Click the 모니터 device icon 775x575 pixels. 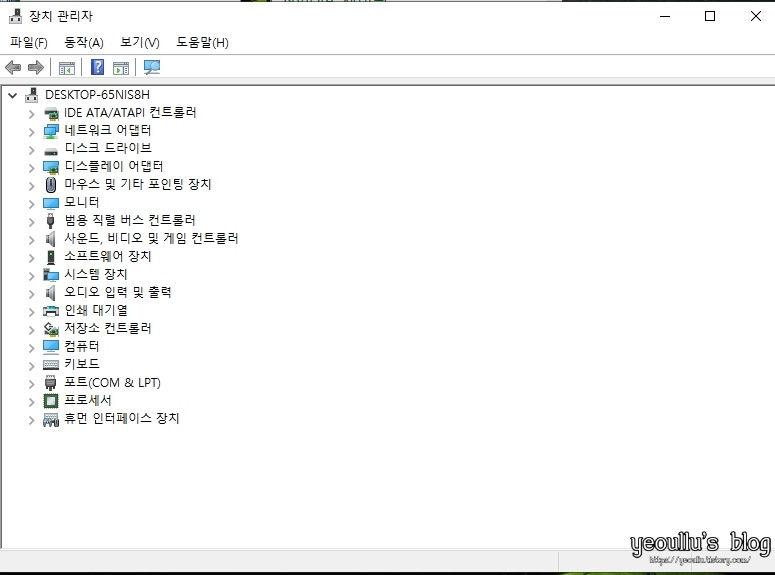51,203
